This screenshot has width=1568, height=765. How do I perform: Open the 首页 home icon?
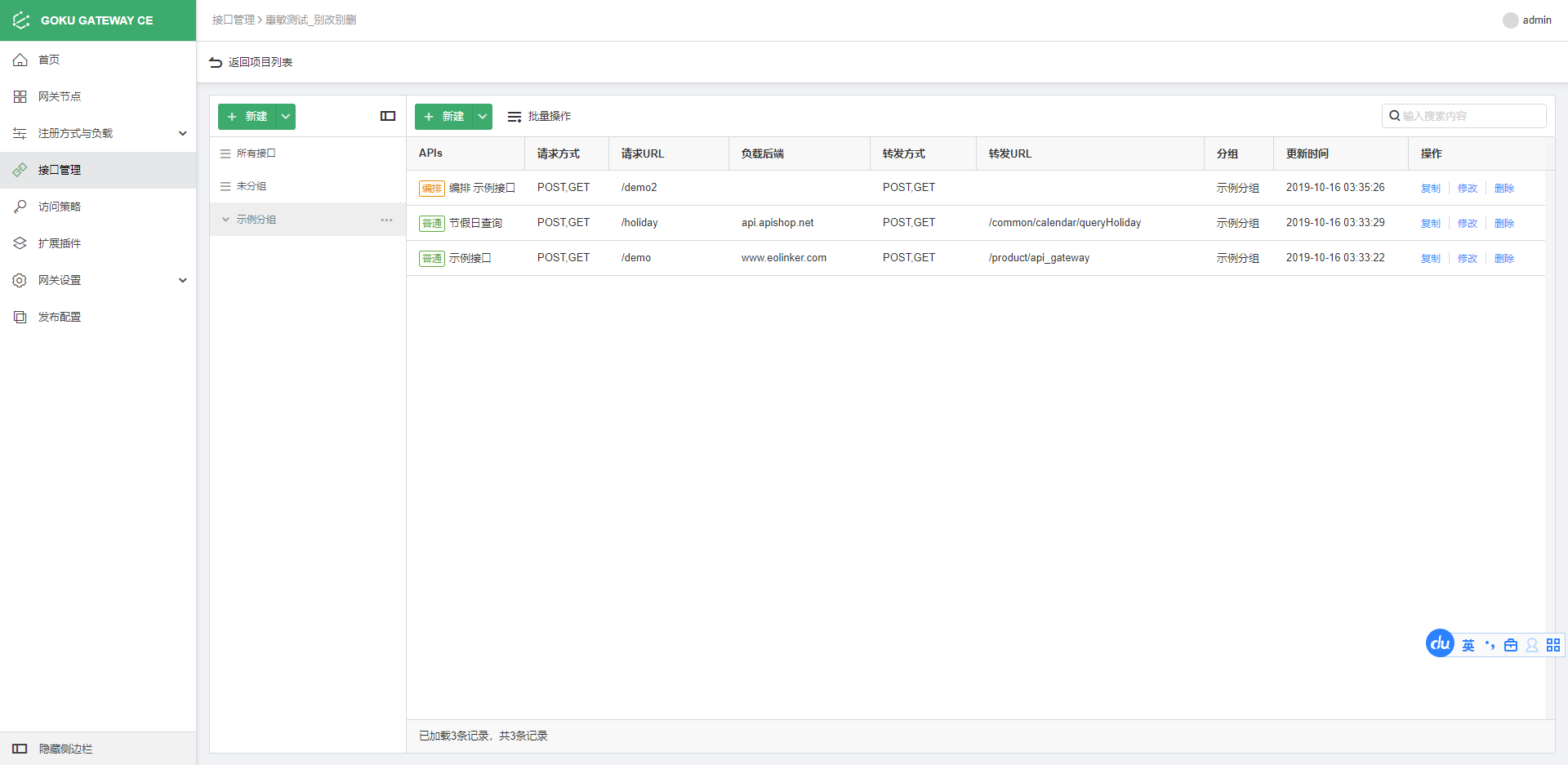20,60
